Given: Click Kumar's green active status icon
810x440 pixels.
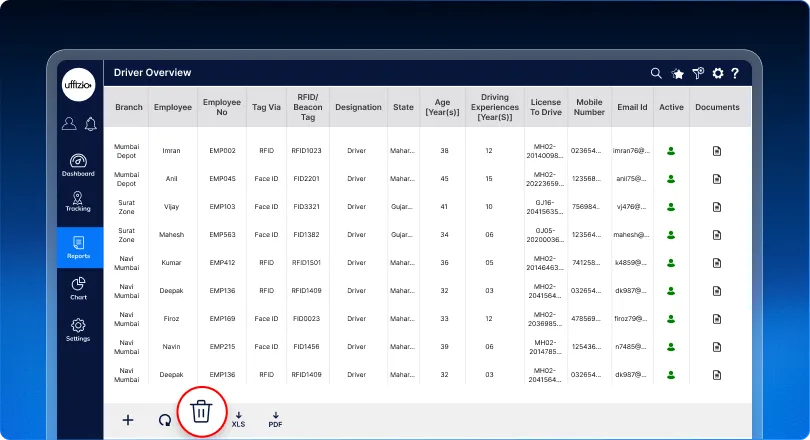Looking at the screenshot, I should pyautogui.click(x=671, y=262).
